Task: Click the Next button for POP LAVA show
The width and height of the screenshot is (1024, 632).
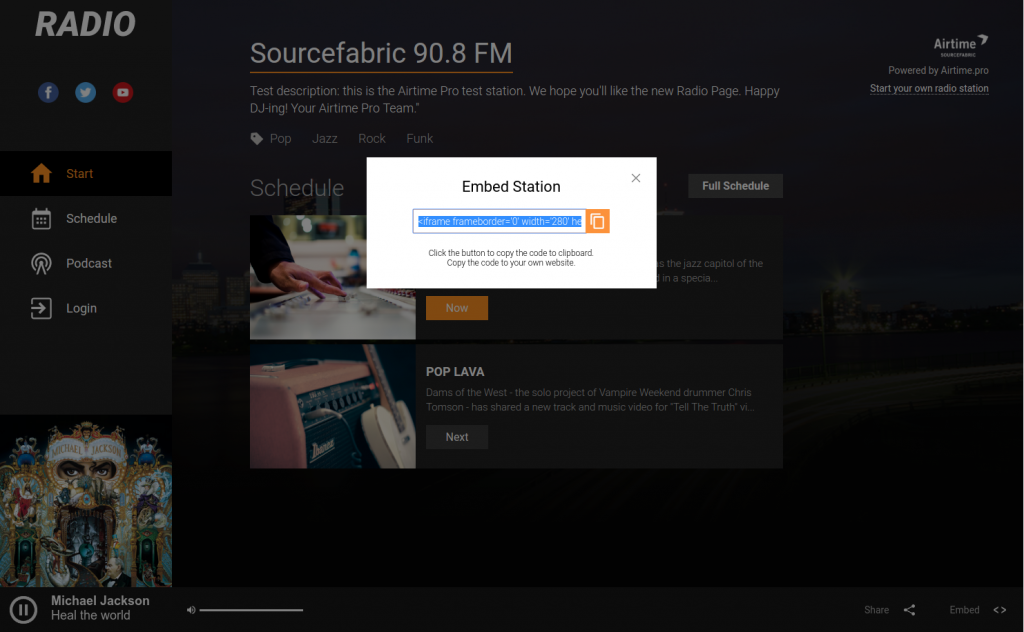Action: coord(456,437)
